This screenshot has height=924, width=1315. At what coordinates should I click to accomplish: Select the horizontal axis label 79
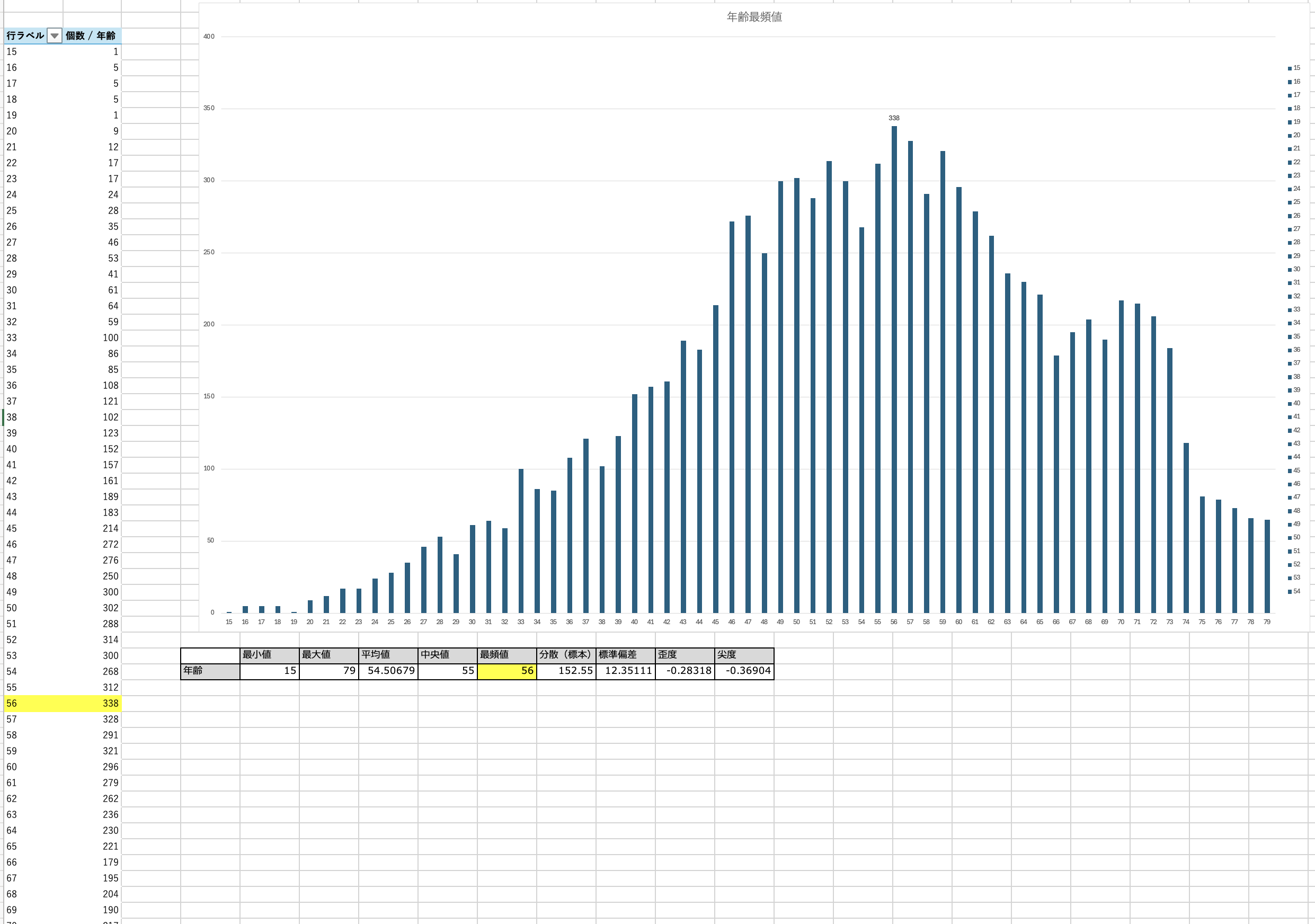[1267, 622]
